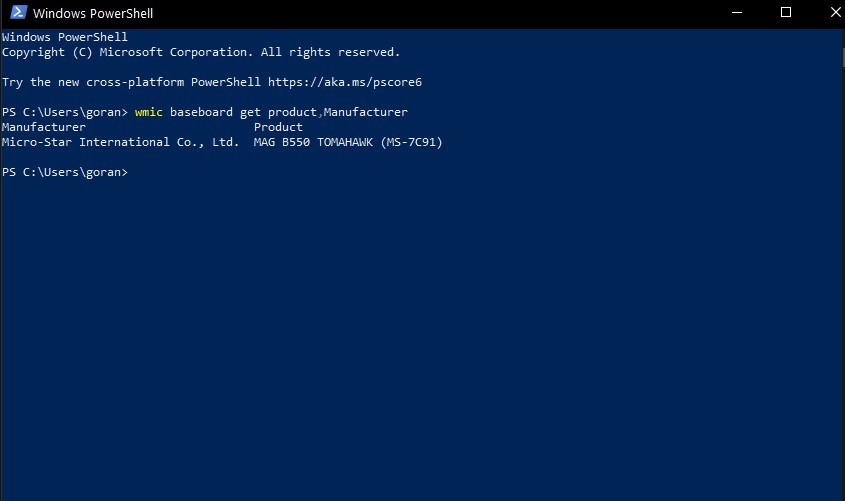
Task: Click the word get in the command
Action: click(250, 112)
